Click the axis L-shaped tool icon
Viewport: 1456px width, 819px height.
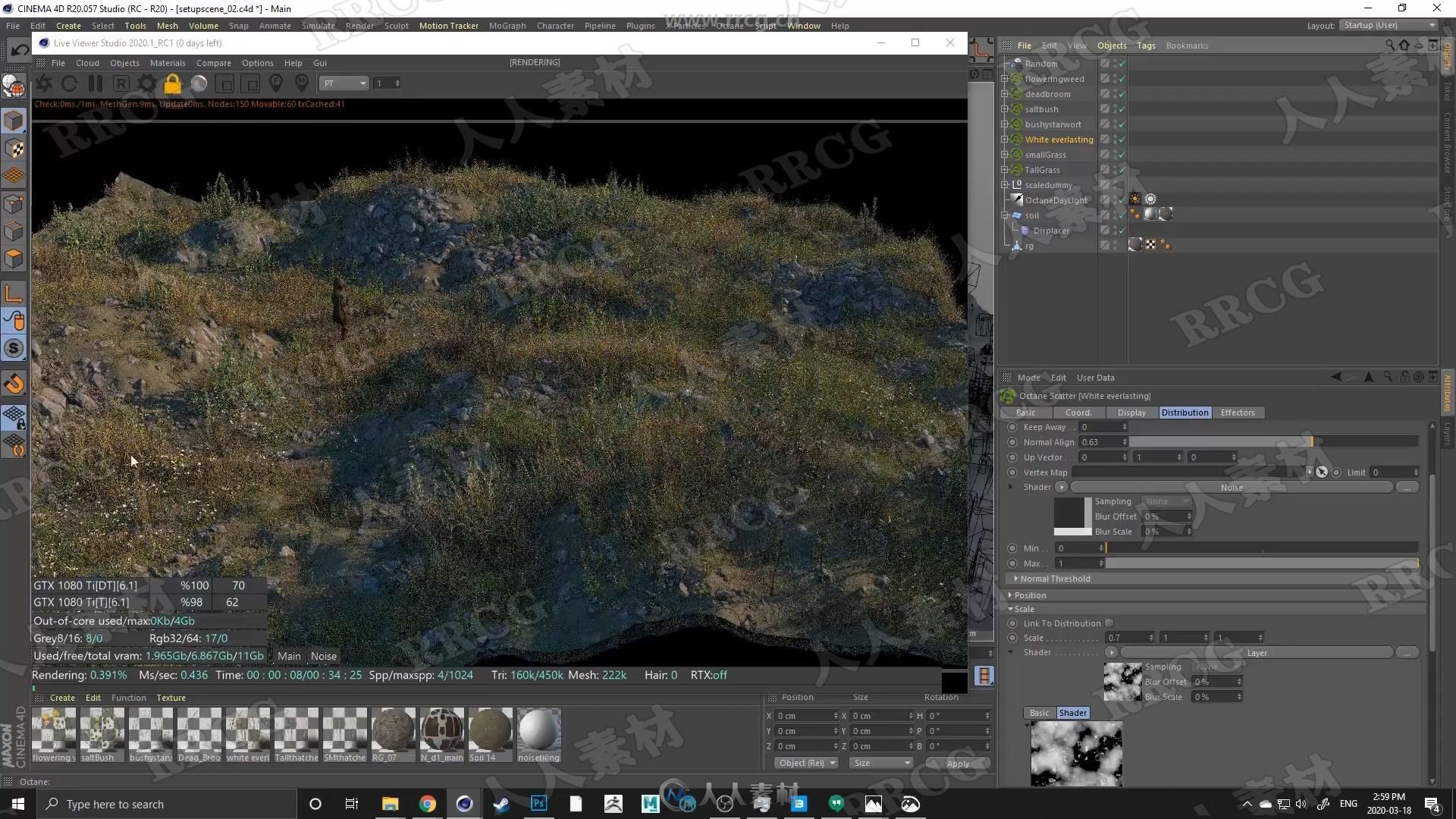pyautogui.click(x=14, y=293)
